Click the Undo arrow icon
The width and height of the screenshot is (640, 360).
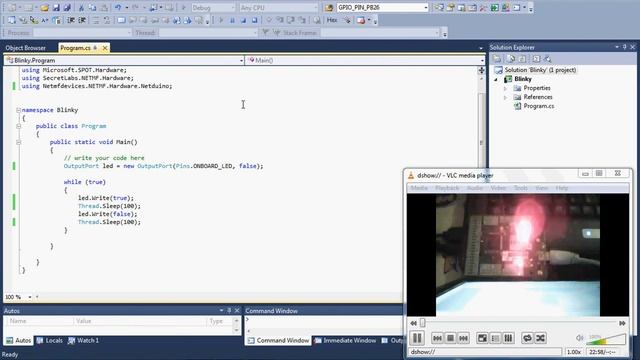pos(118,8)
